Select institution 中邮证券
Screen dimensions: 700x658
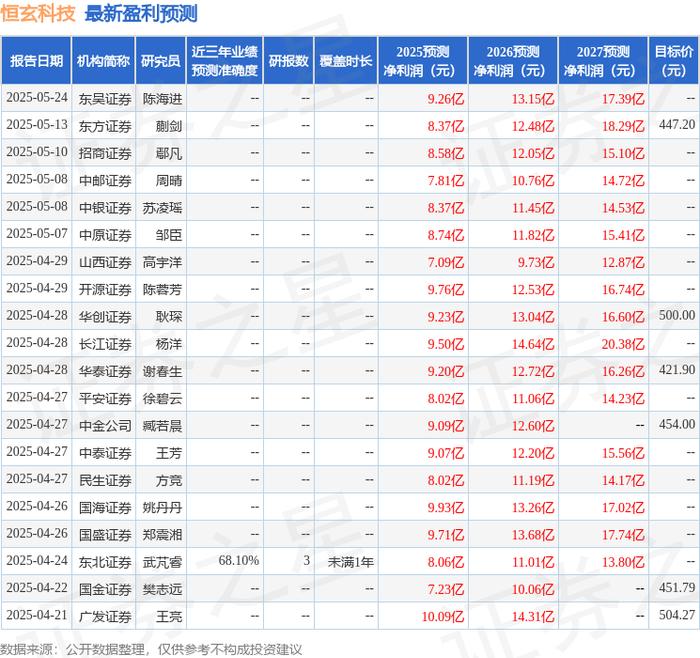[105, 180]
